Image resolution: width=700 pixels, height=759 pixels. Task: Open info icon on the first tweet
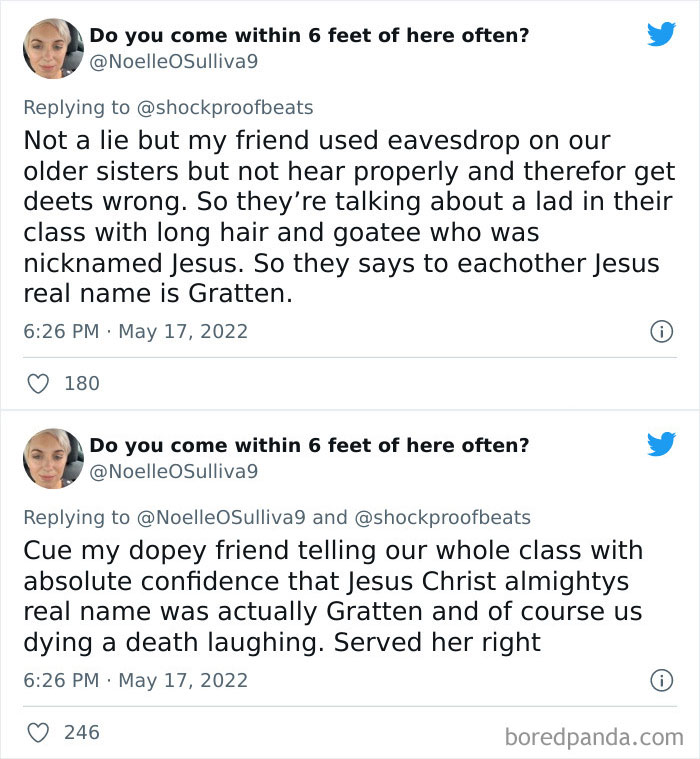coord(661,331)
